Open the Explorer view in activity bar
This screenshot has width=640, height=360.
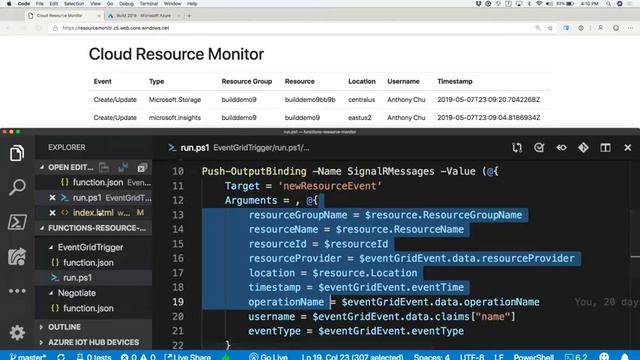point(17,153)
